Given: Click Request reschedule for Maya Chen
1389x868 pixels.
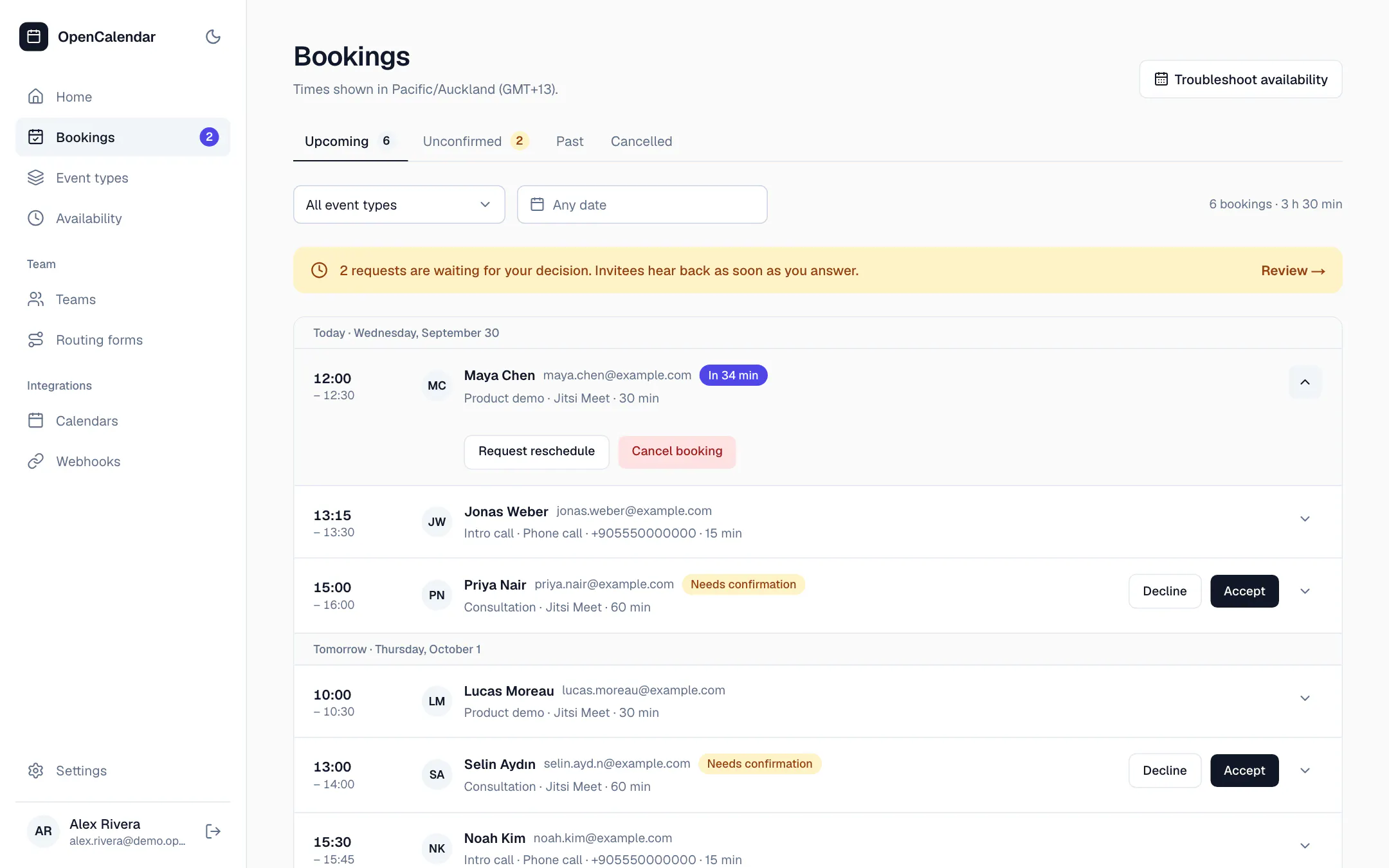Looking at the screenshot, I should click(x=536, y=451).
